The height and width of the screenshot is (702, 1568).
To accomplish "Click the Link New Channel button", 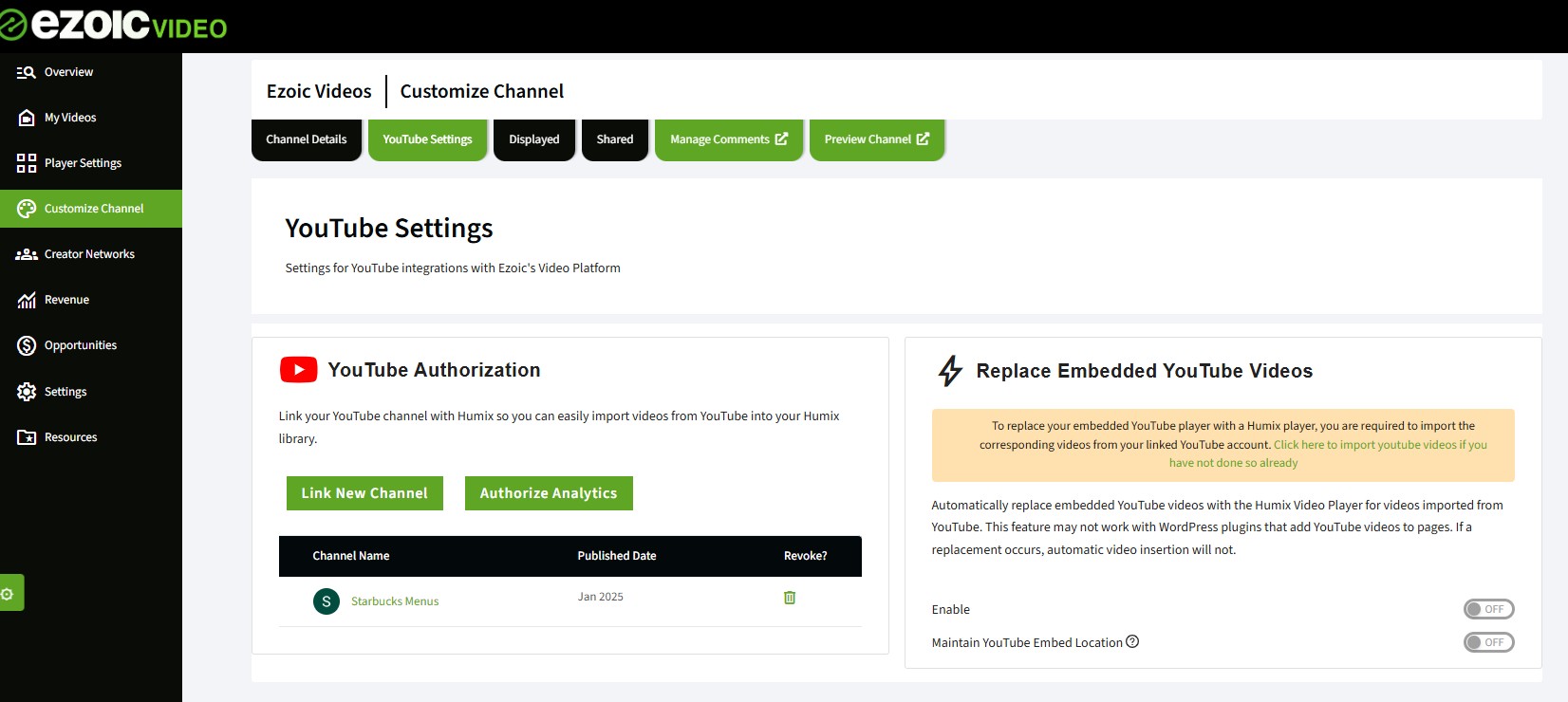I will [364, 493].
